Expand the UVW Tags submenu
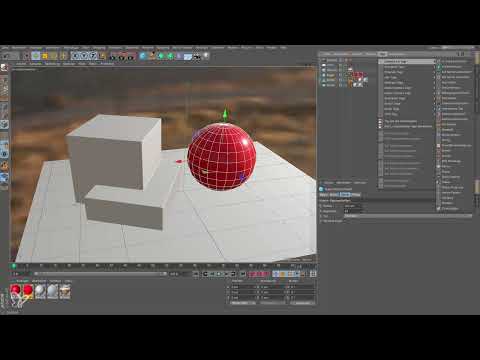 click(408, 114)
